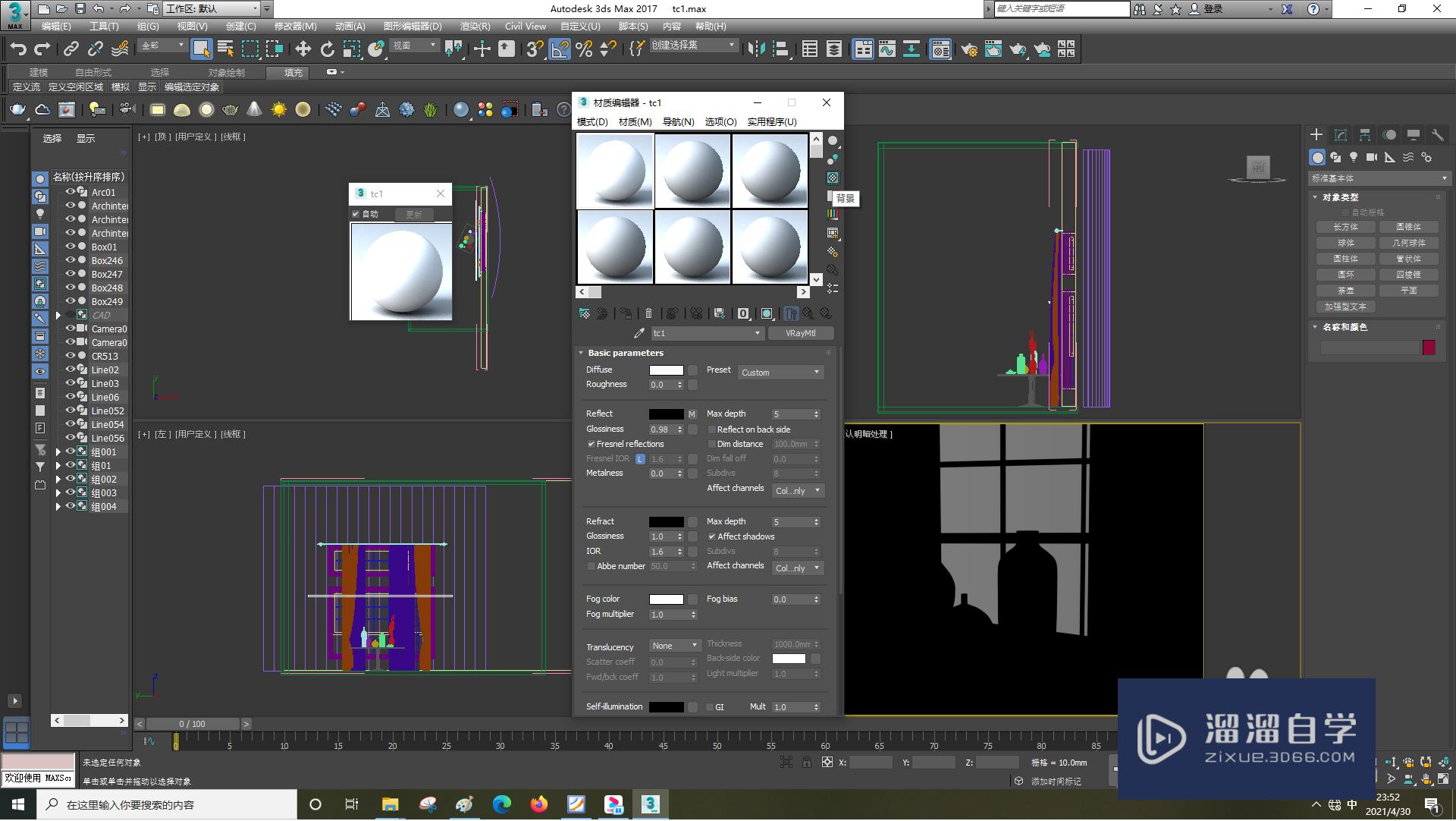Image resolution: width=1456 pixels, height=821 pixels.
Task: Open the 导航(N) menu in Material Editor
Action: click(678, 121)
